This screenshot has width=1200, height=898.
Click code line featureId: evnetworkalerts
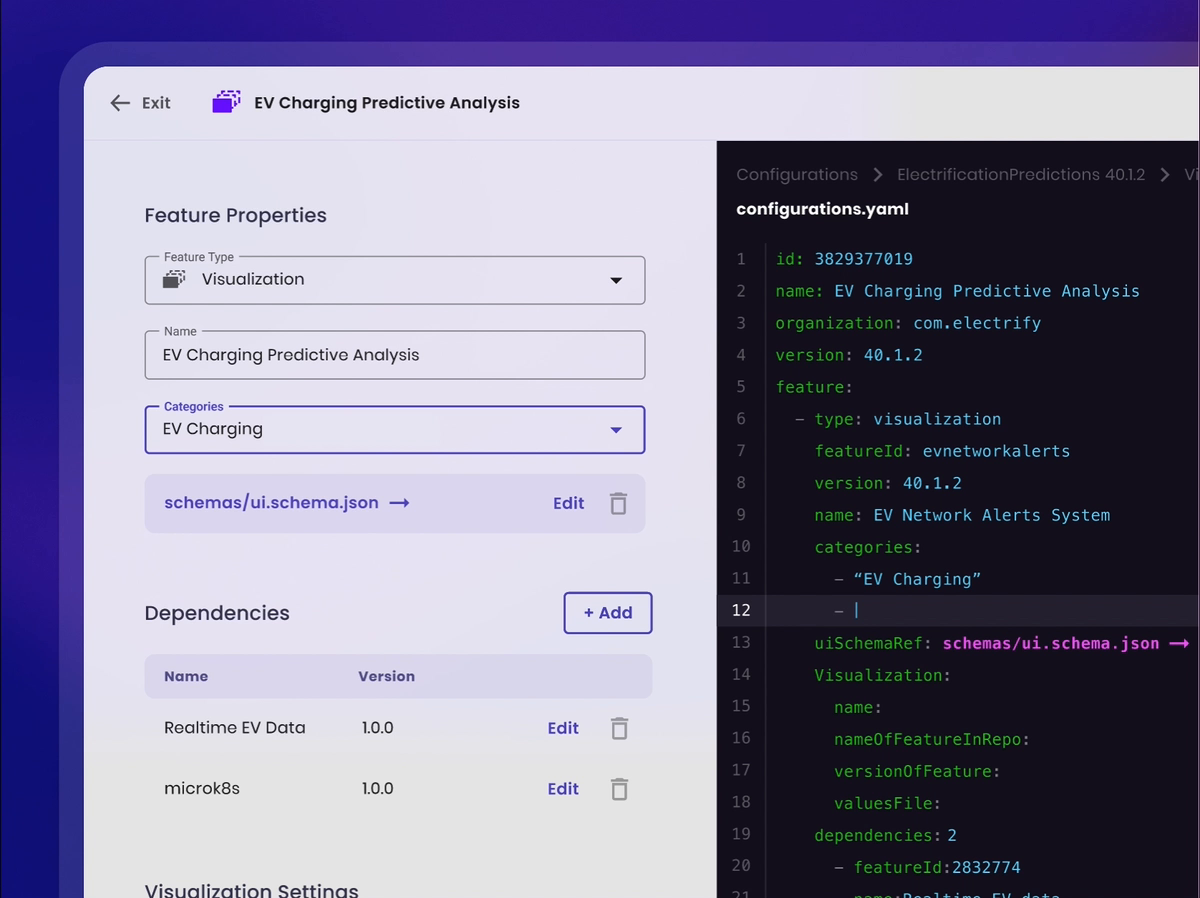pyautogui.click(x=942, y=451)
